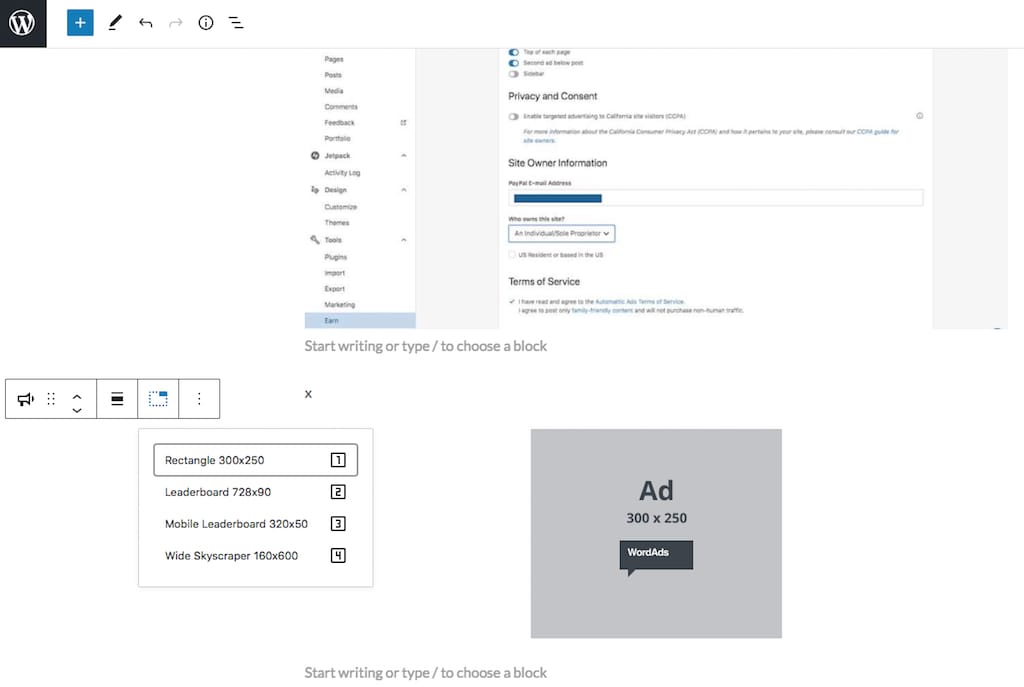Viewport: 1024px width, 687px height.
Task: Open block options three-dot menu
Action: tap(199, 399)
